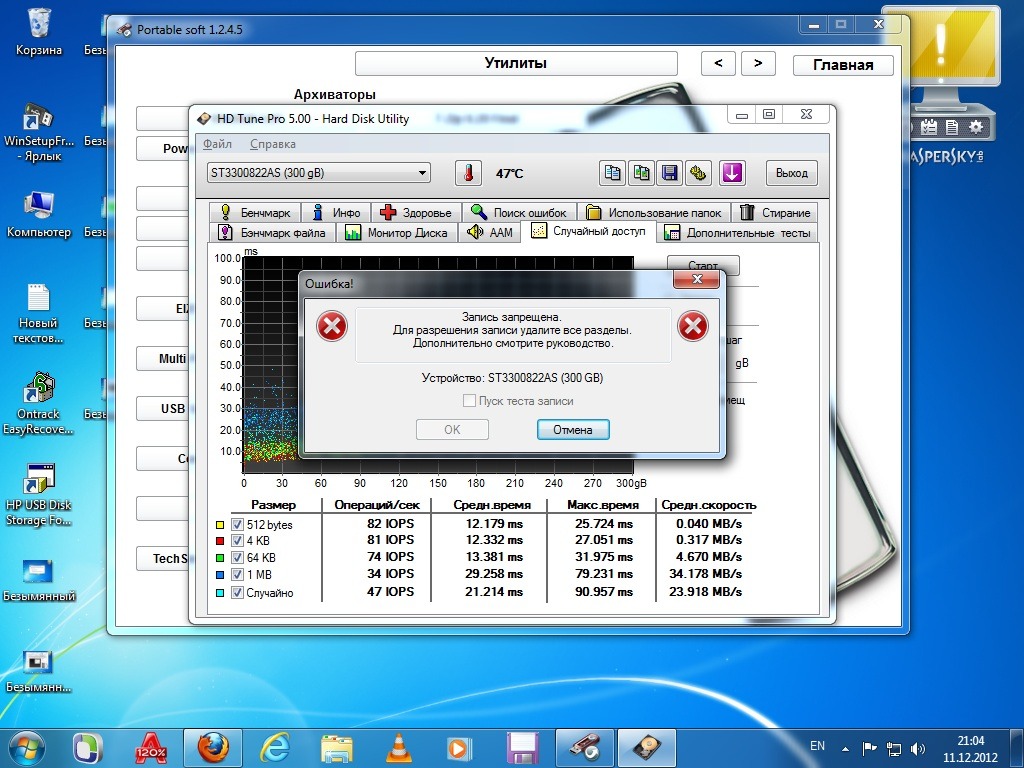Close the Ошибка! error dialog
This screenshot has width=1024, height=768.
click(696, 280)
